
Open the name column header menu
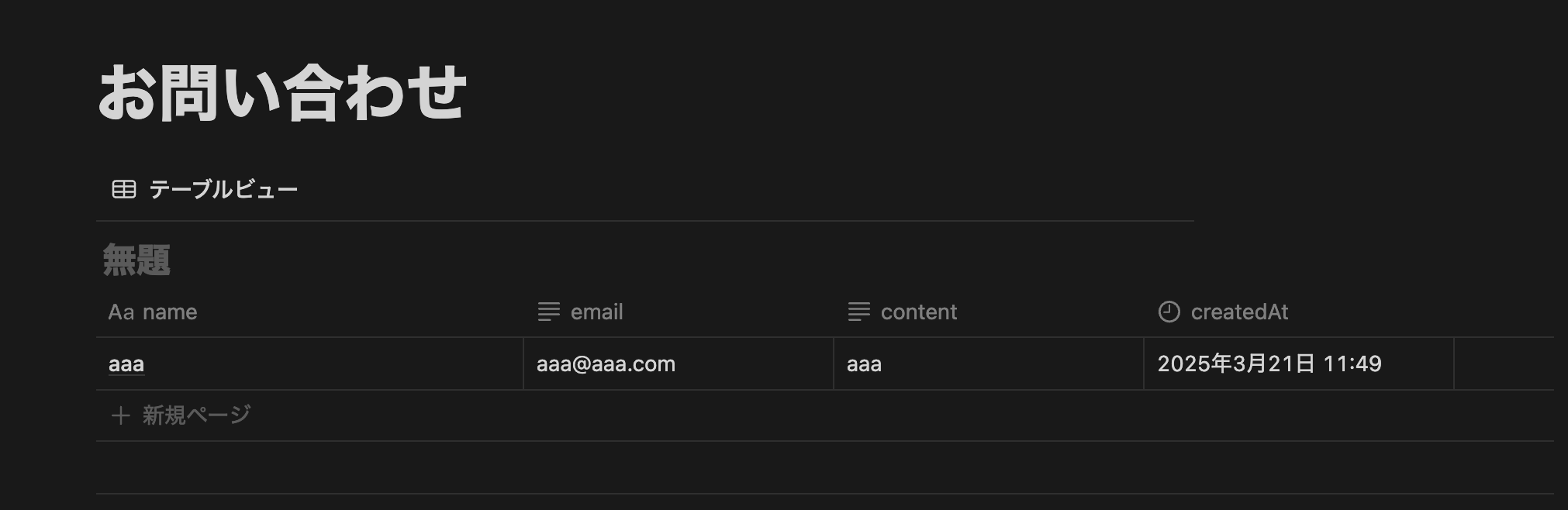pyautogui.click(x=170, y=312)
